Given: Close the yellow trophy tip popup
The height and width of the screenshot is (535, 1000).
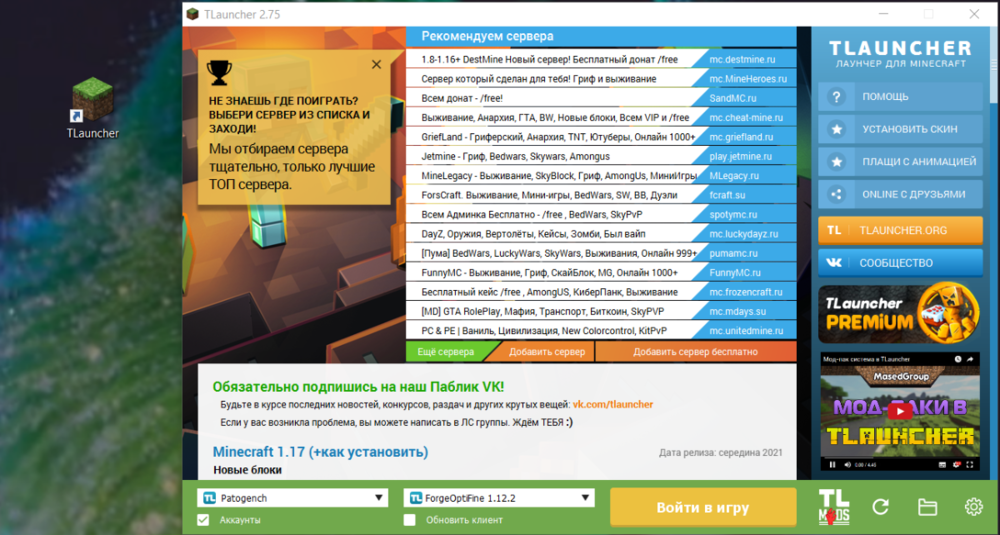Looking at the screenshot, I should point(376,64).
